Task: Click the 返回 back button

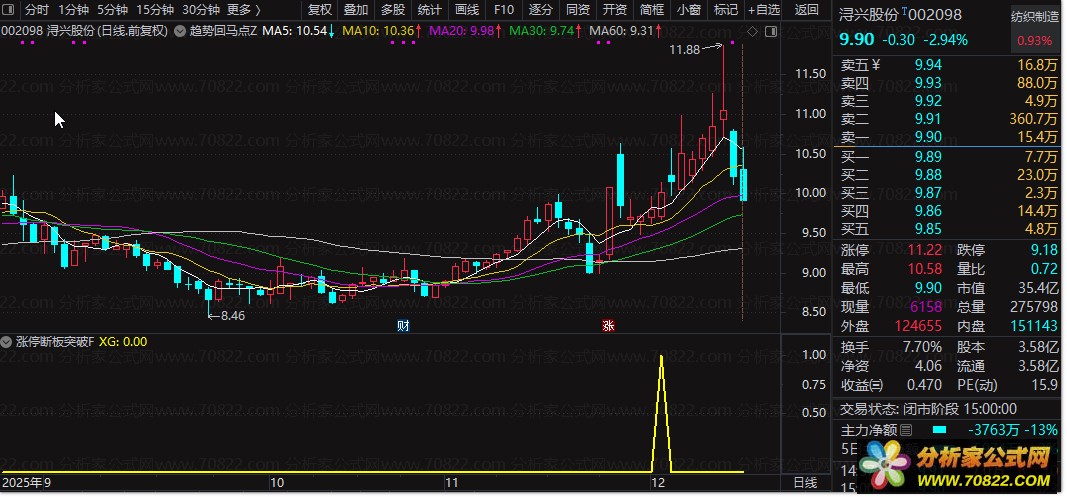Action: pyautogui.click(x=807, y=10)
